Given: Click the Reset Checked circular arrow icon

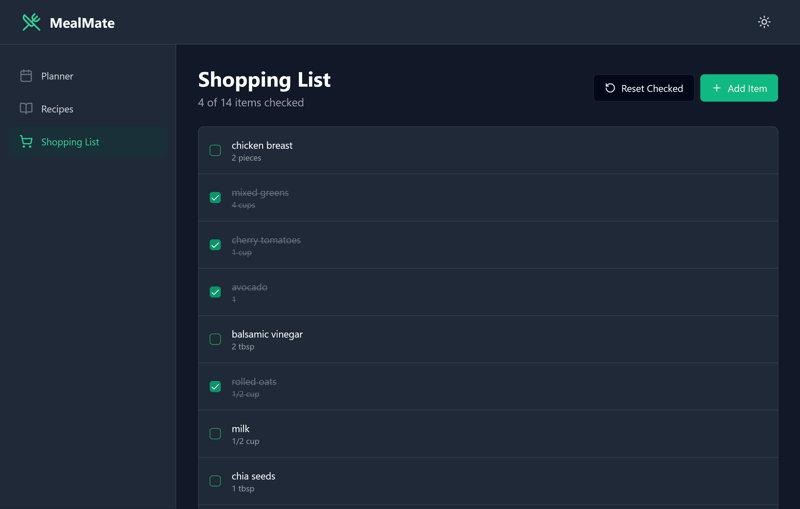Looking at the screenshot, I should point(610,88).
